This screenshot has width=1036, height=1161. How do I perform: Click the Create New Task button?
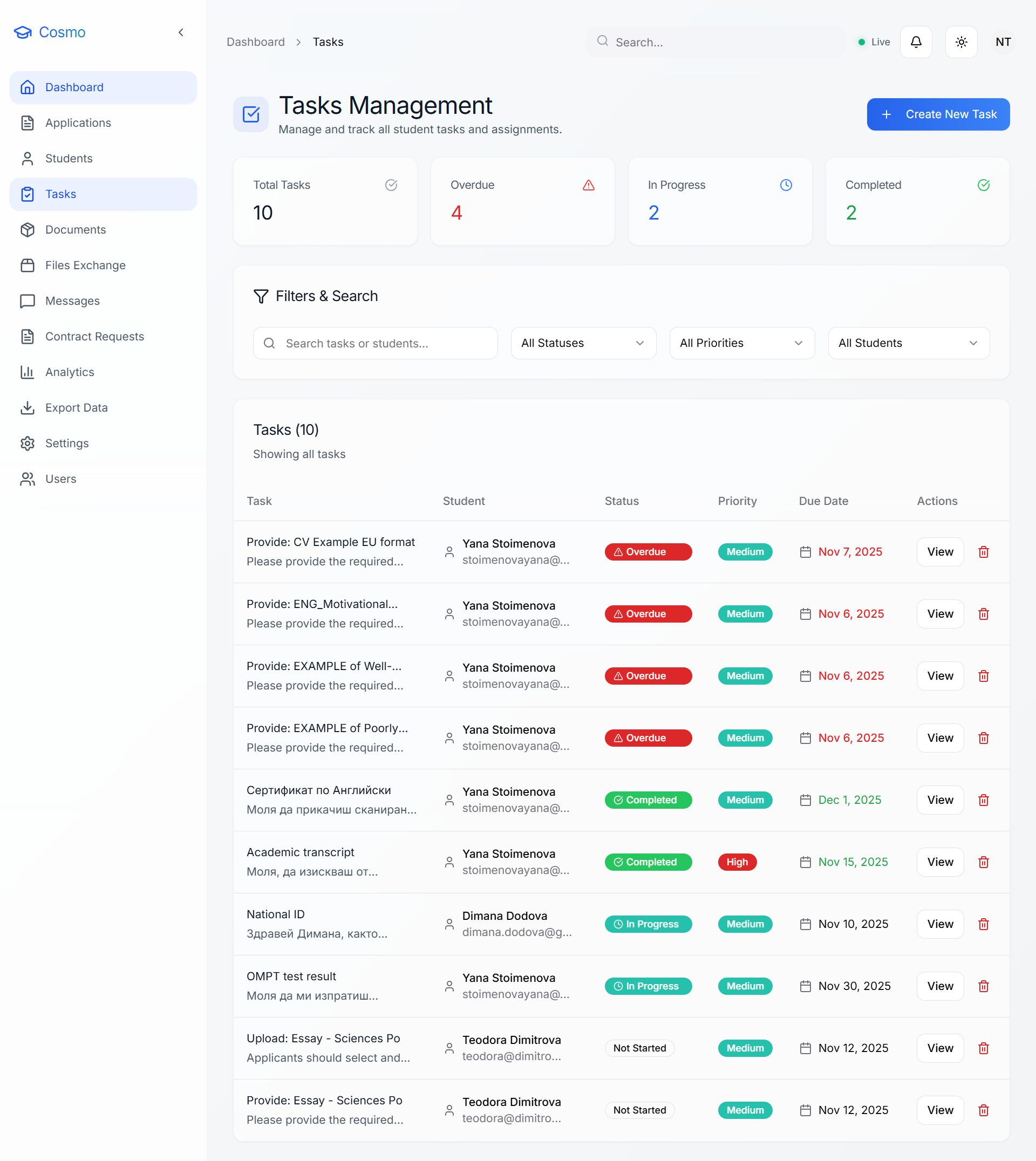937,114
